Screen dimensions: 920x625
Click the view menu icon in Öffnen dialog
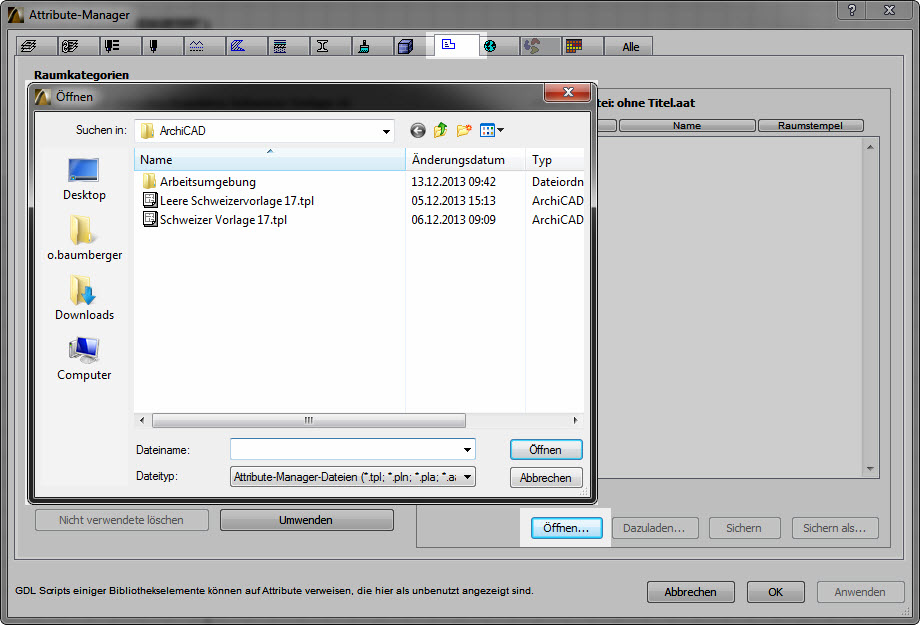click(x=488, y=130)
